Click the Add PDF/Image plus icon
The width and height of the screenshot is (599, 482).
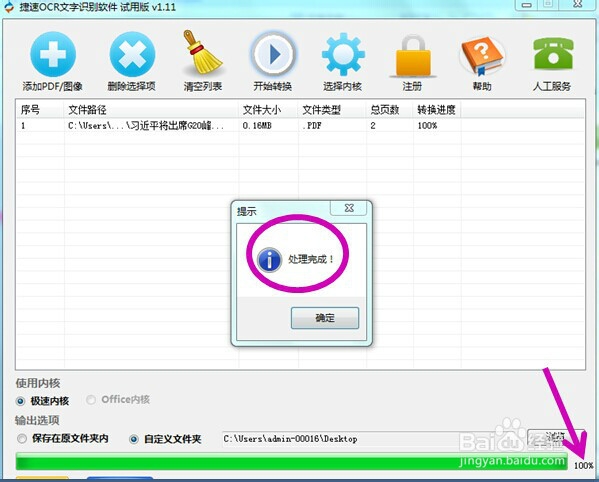click(53, 54)
